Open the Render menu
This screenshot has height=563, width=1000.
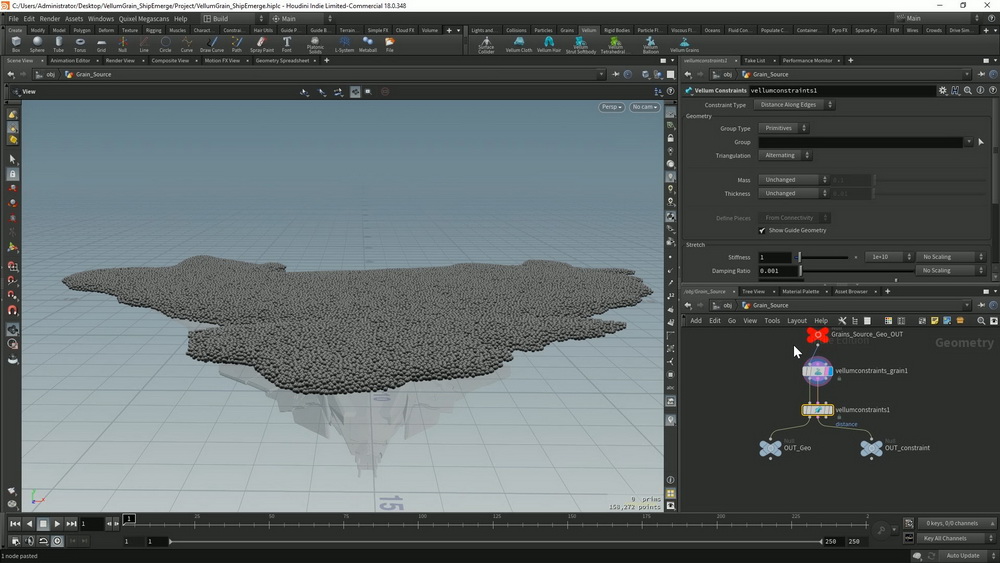pyautogui.click(x=50, y=18)
